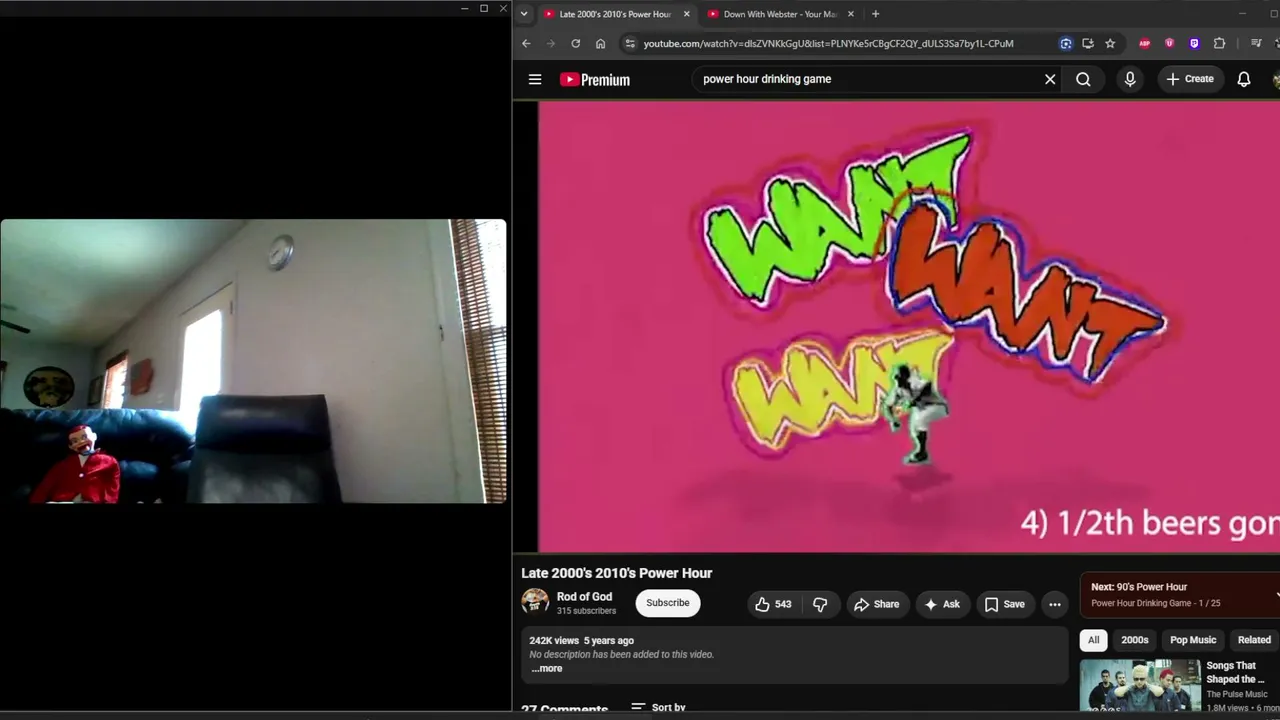Expand the tab search dropdown
1280x720 pixels.
pyautogui.click(x=524, y=14)
